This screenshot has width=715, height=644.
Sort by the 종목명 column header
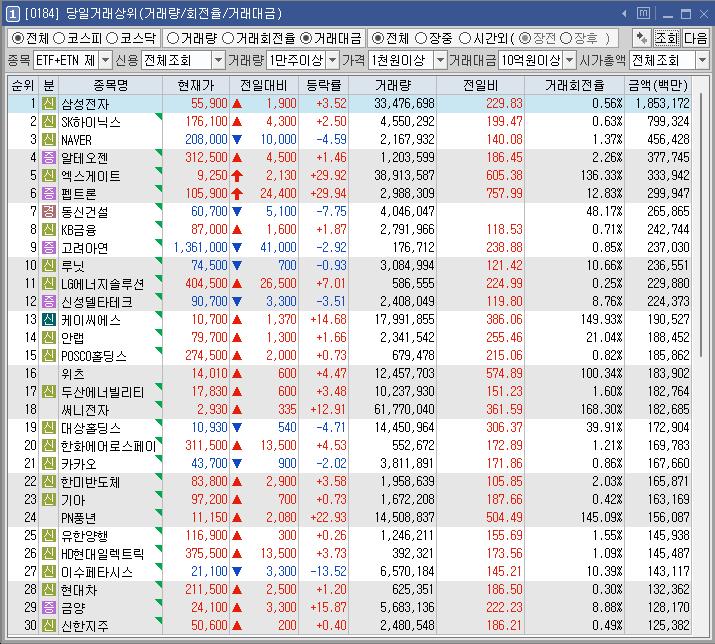(110, 85)
